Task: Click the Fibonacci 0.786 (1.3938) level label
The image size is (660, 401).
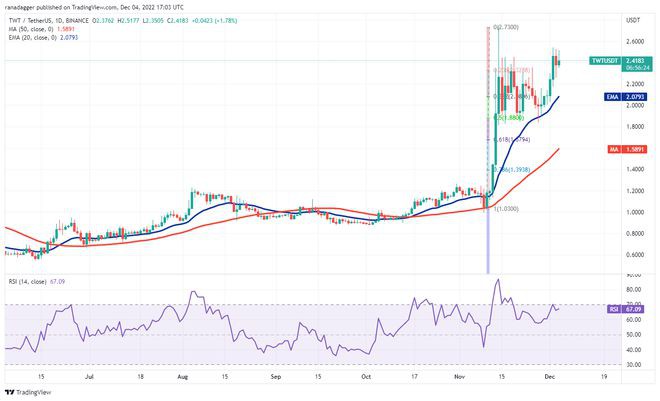Action: point(513,170)
